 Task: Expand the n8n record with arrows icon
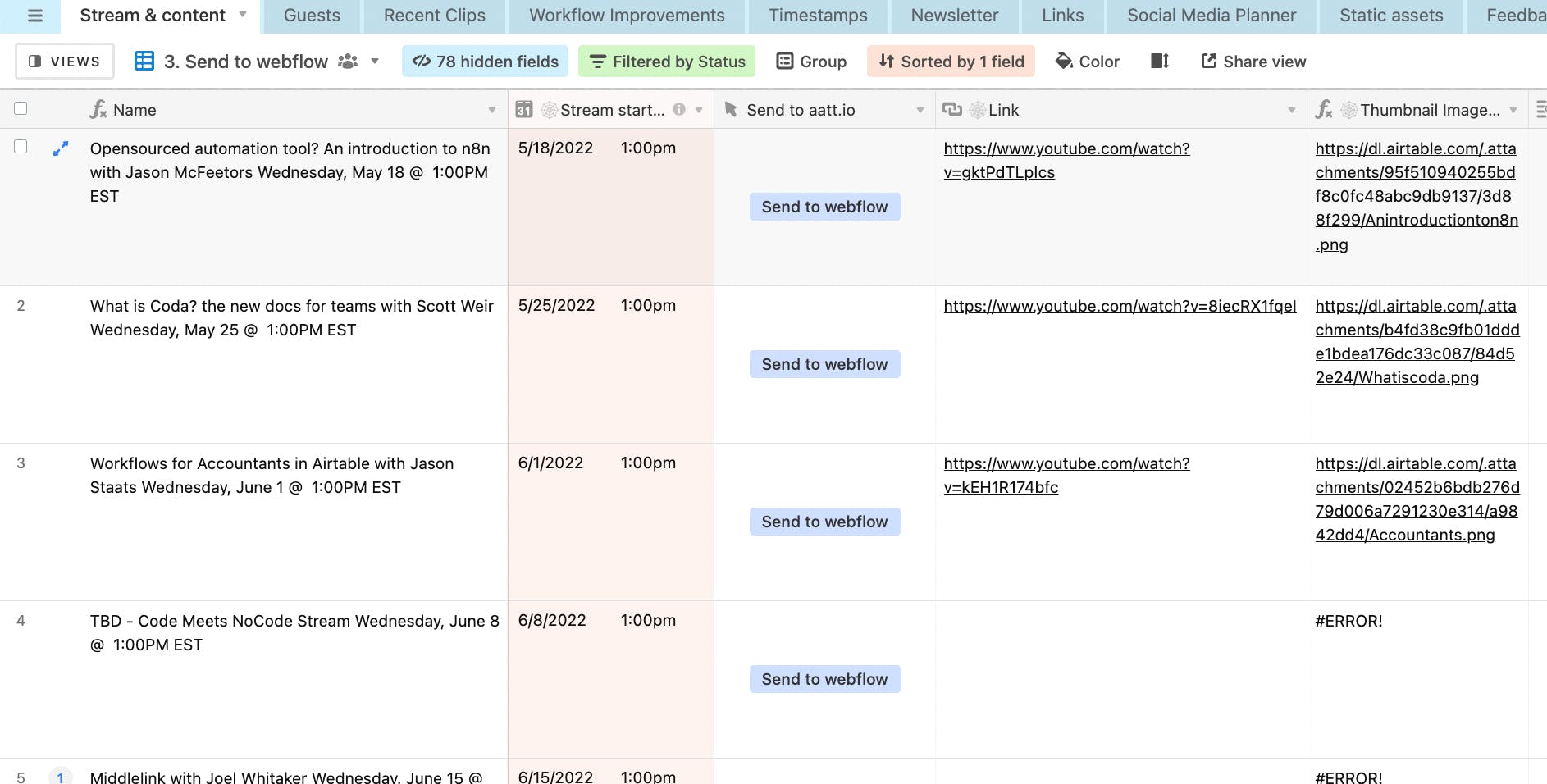point(61,148)
